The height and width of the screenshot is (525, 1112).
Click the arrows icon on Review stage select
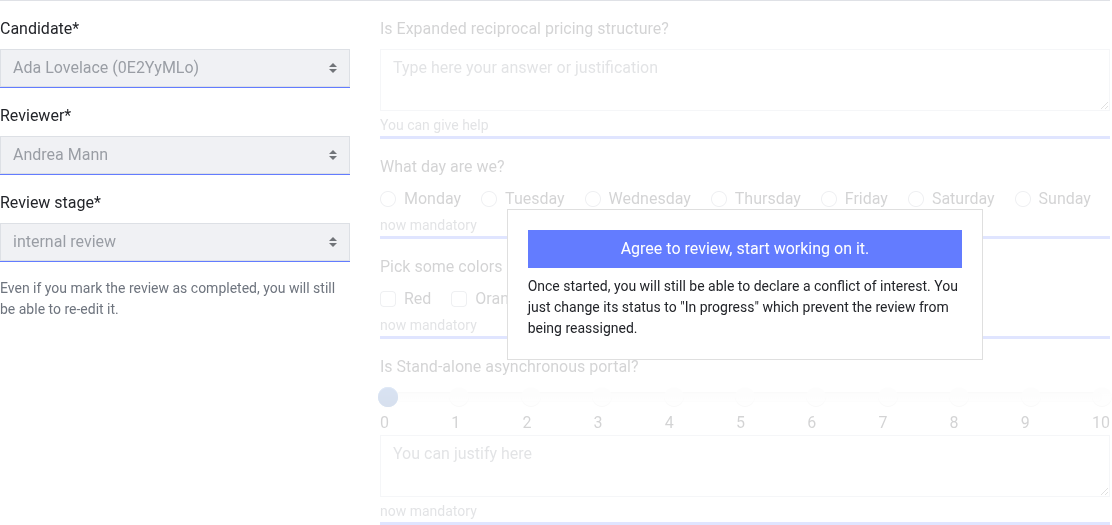pyautogui.click(x=333, y=242)
